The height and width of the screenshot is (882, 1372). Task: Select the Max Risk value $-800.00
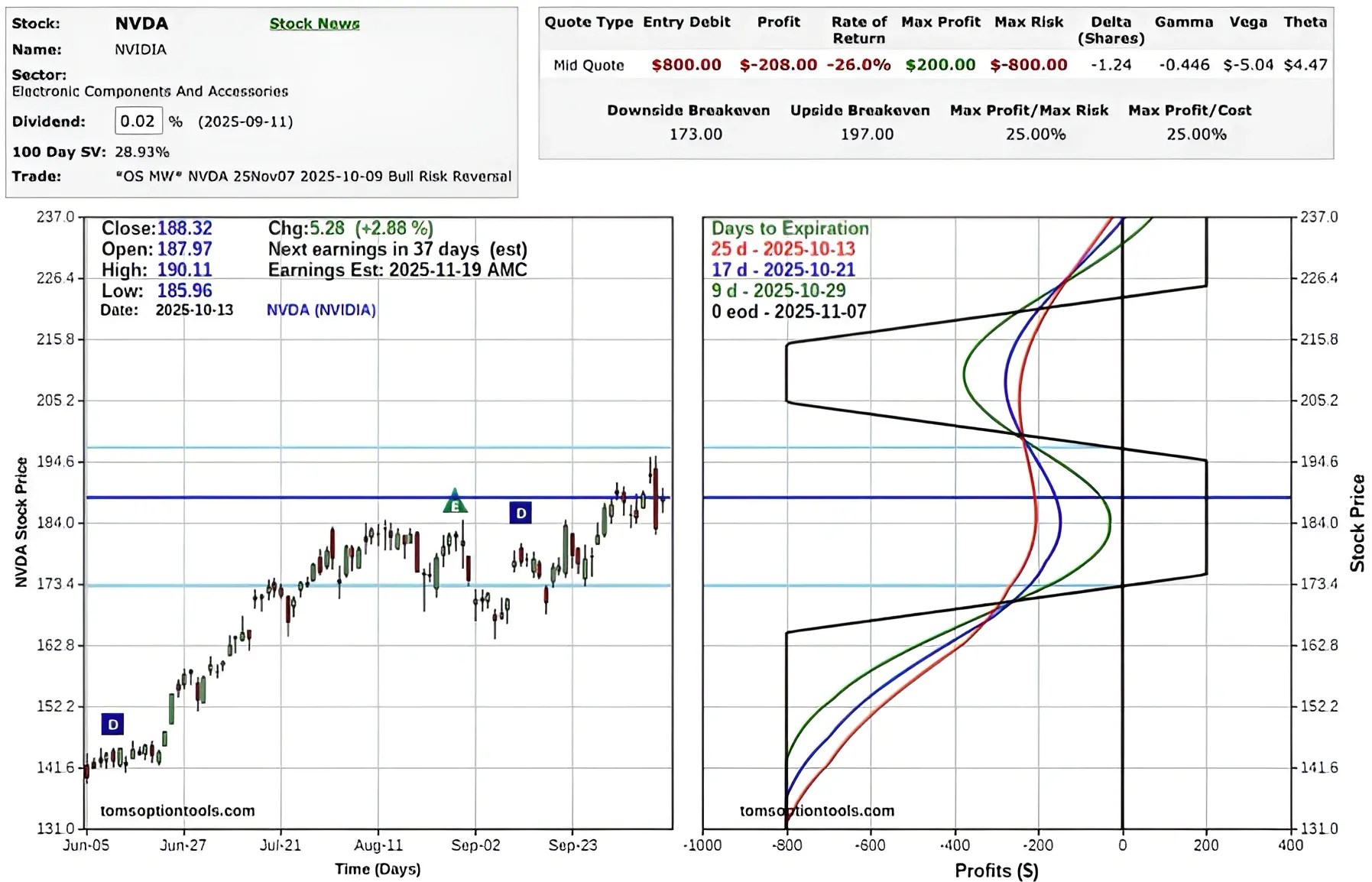click(x=1029, y=65)
